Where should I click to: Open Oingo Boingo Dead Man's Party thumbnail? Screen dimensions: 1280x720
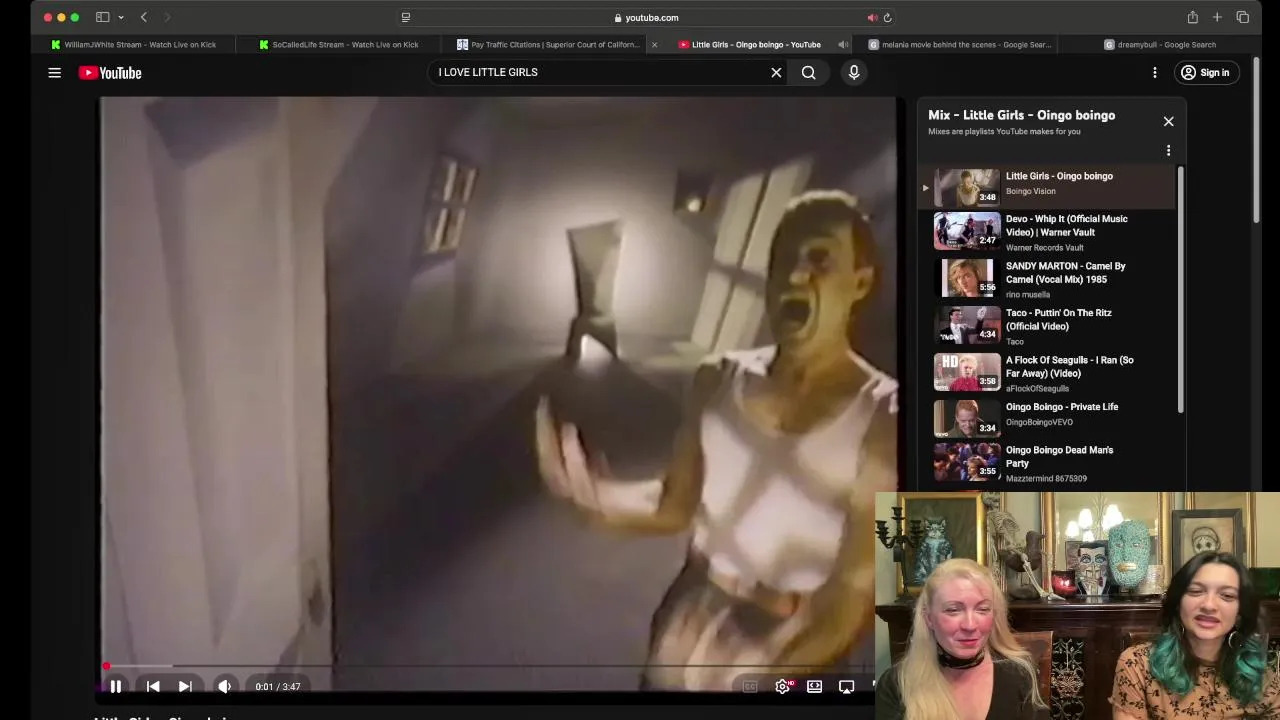[967, 462]
